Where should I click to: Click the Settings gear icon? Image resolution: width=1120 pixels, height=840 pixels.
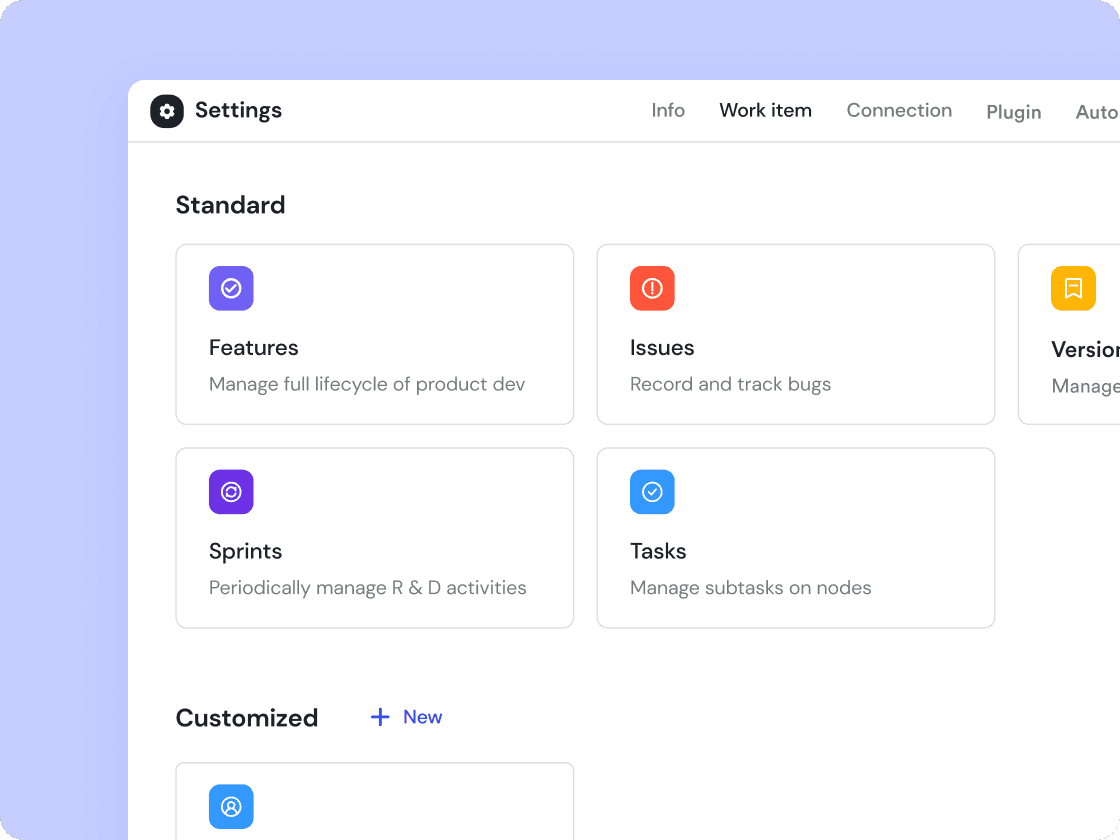tap(166, 111)
